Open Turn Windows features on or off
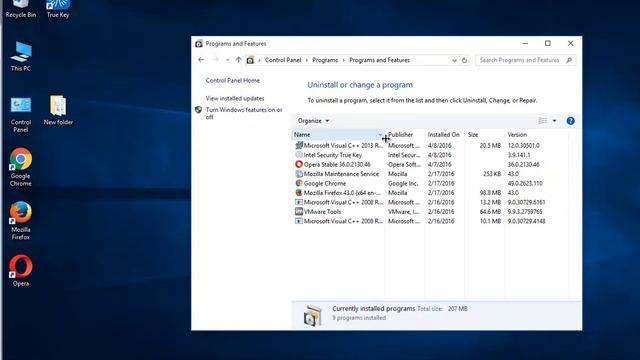Screen dimensions: 640x360 pyautogui.click(x=244, y=113)
